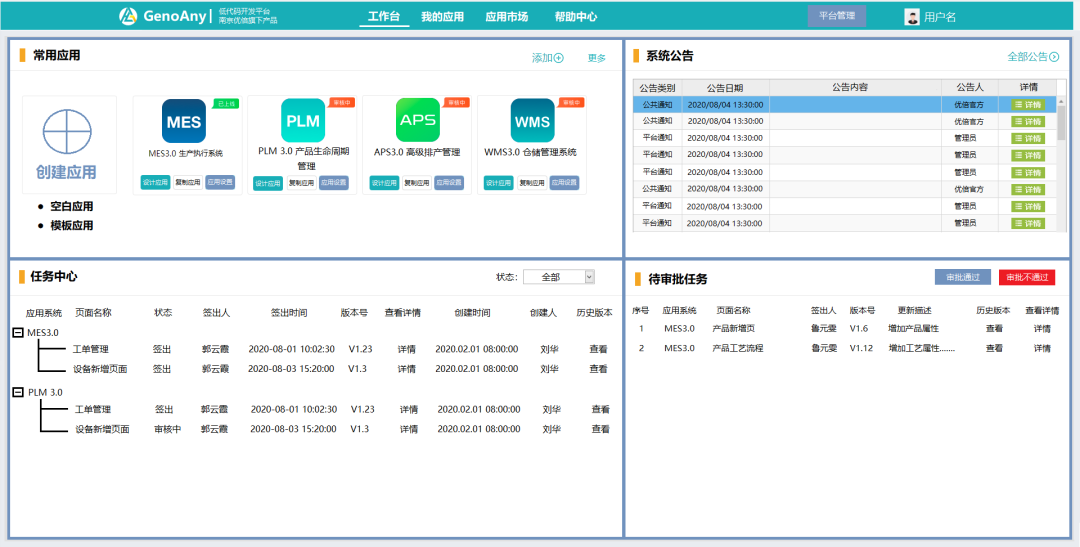1080x547 pixels.
Task: Collapse the PLM 3.0 tree node
Action: click(18, 392)
